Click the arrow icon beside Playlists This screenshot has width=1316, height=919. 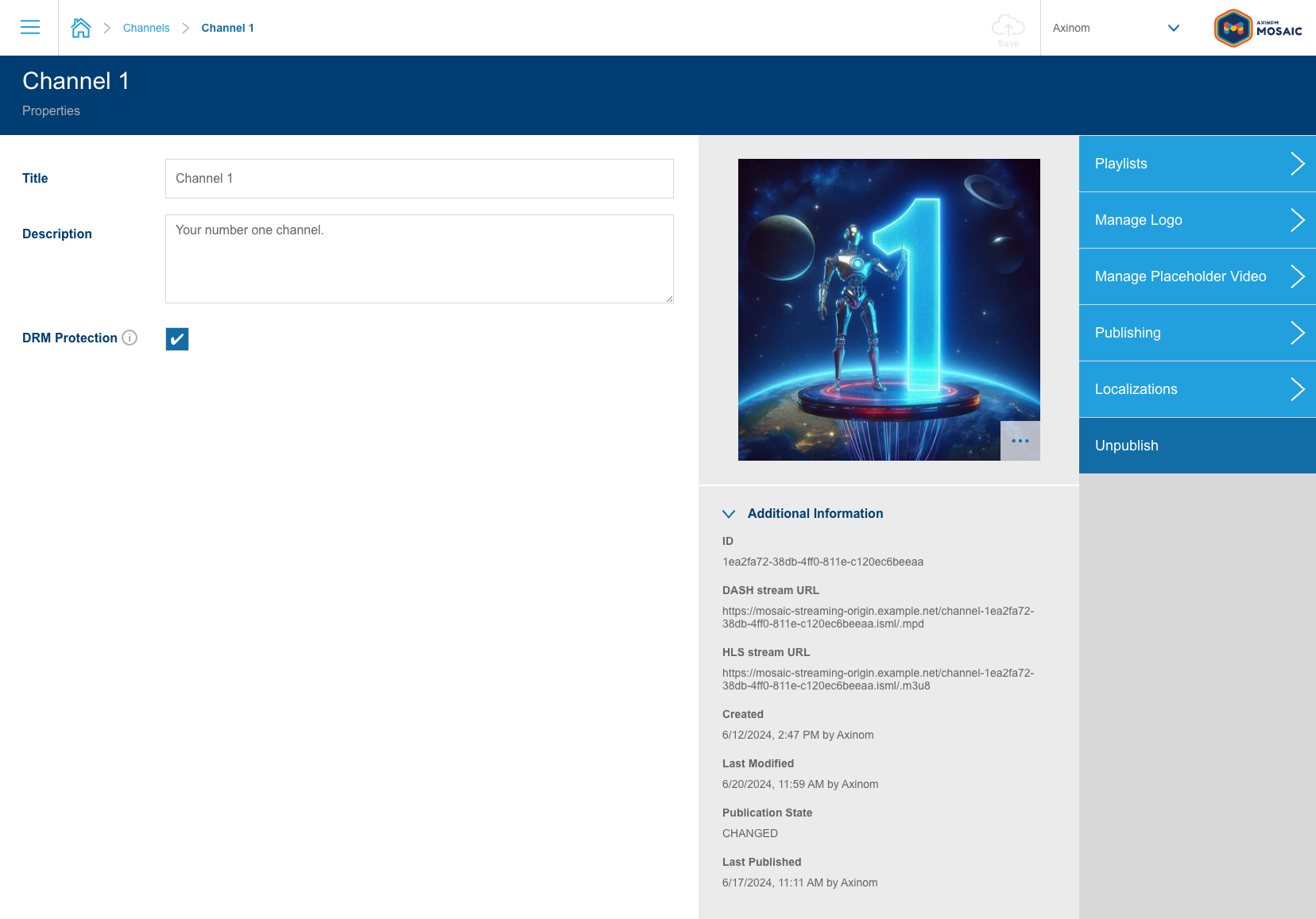[x=1297, y=164]
